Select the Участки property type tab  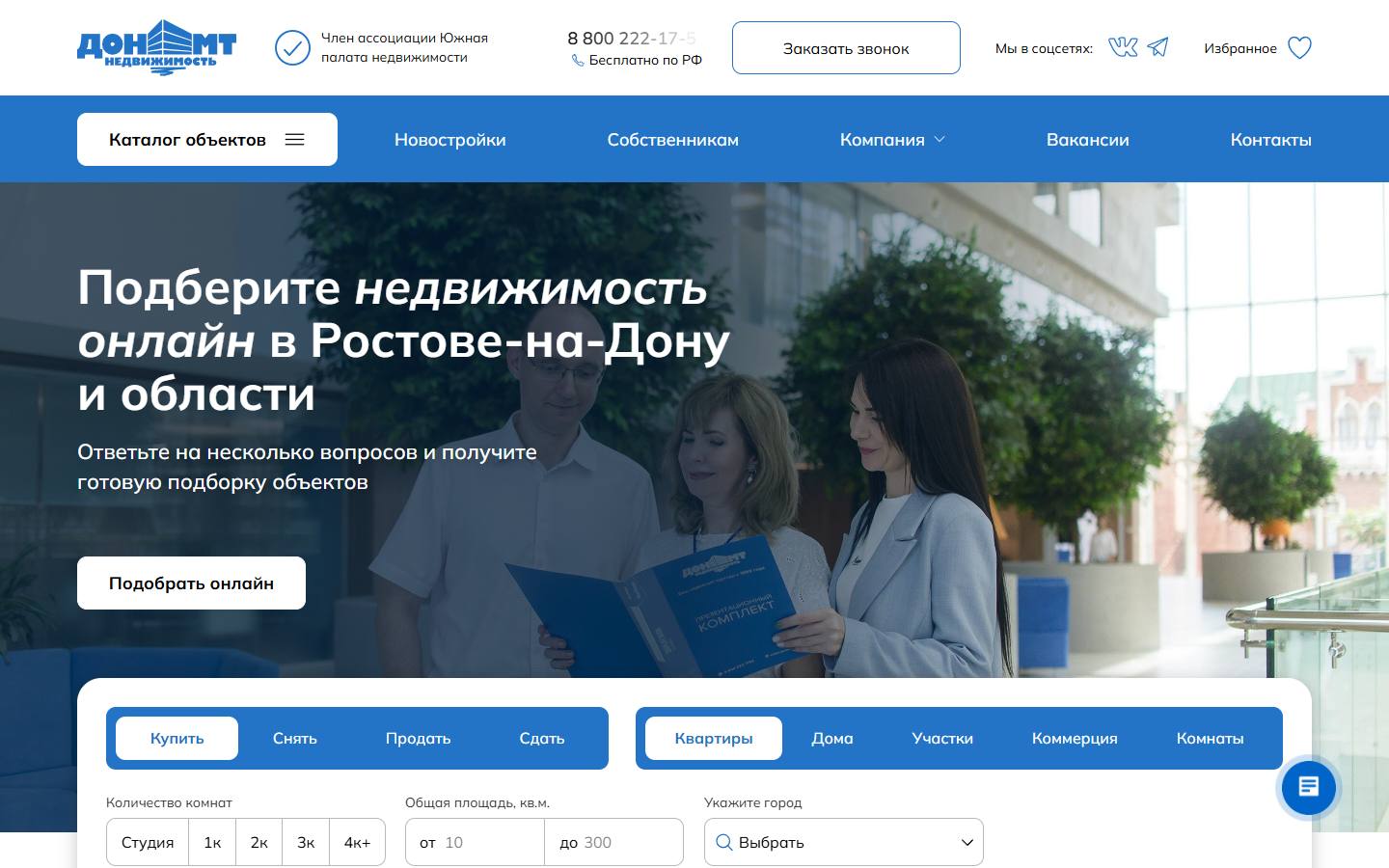pyautogui.click(x=942, y=738)
